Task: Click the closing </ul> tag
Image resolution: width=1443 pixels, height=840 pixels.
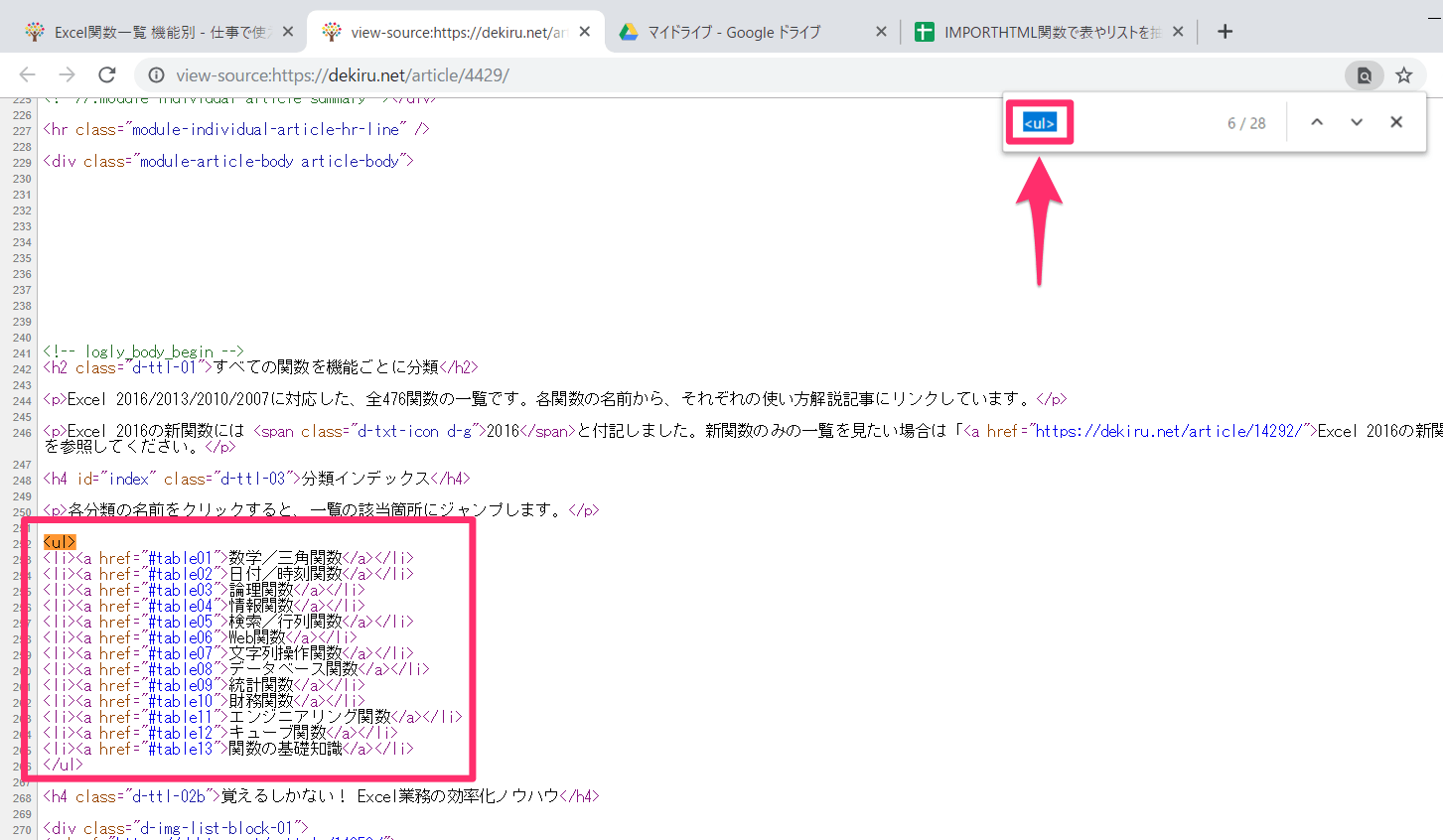Action: pos(64,765)
